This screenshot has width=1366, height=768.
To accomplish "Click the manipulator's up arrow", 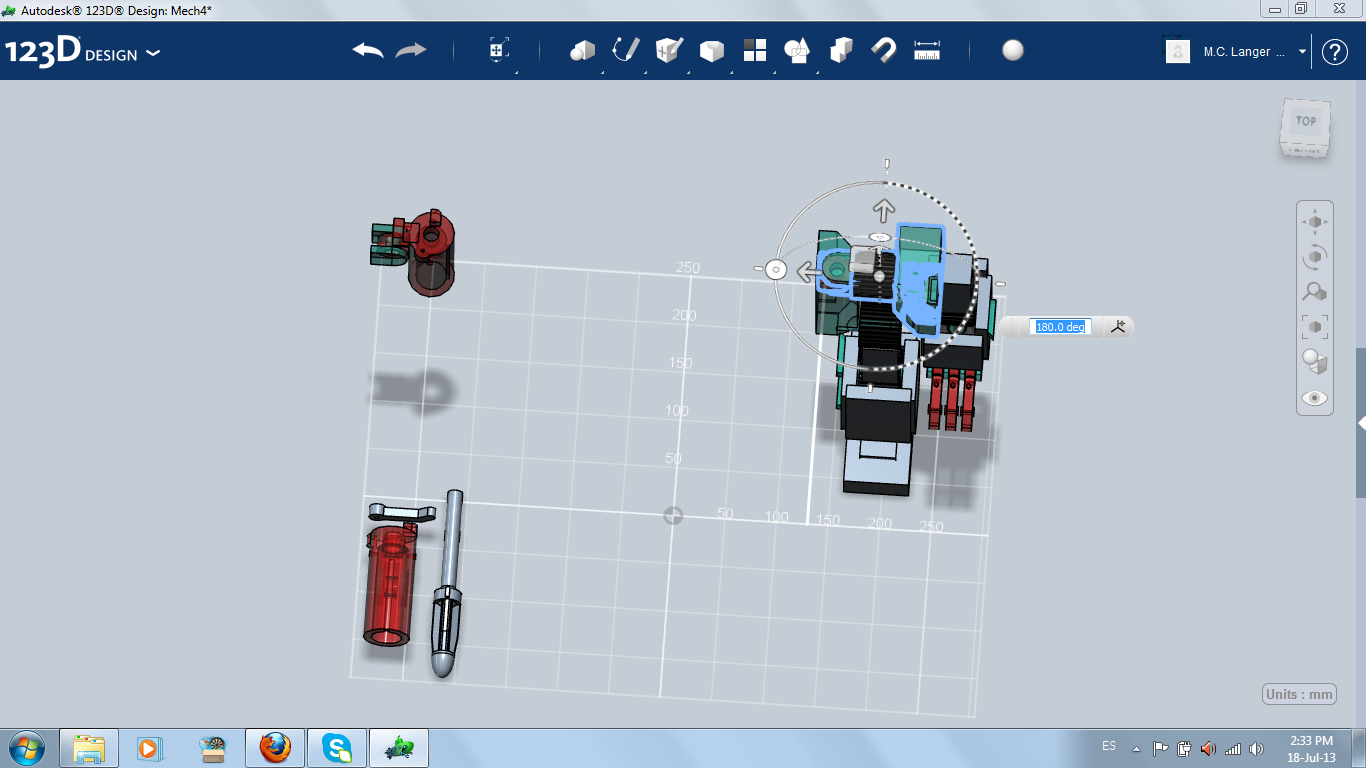I will pyautogui.click(x=884, y=210).
